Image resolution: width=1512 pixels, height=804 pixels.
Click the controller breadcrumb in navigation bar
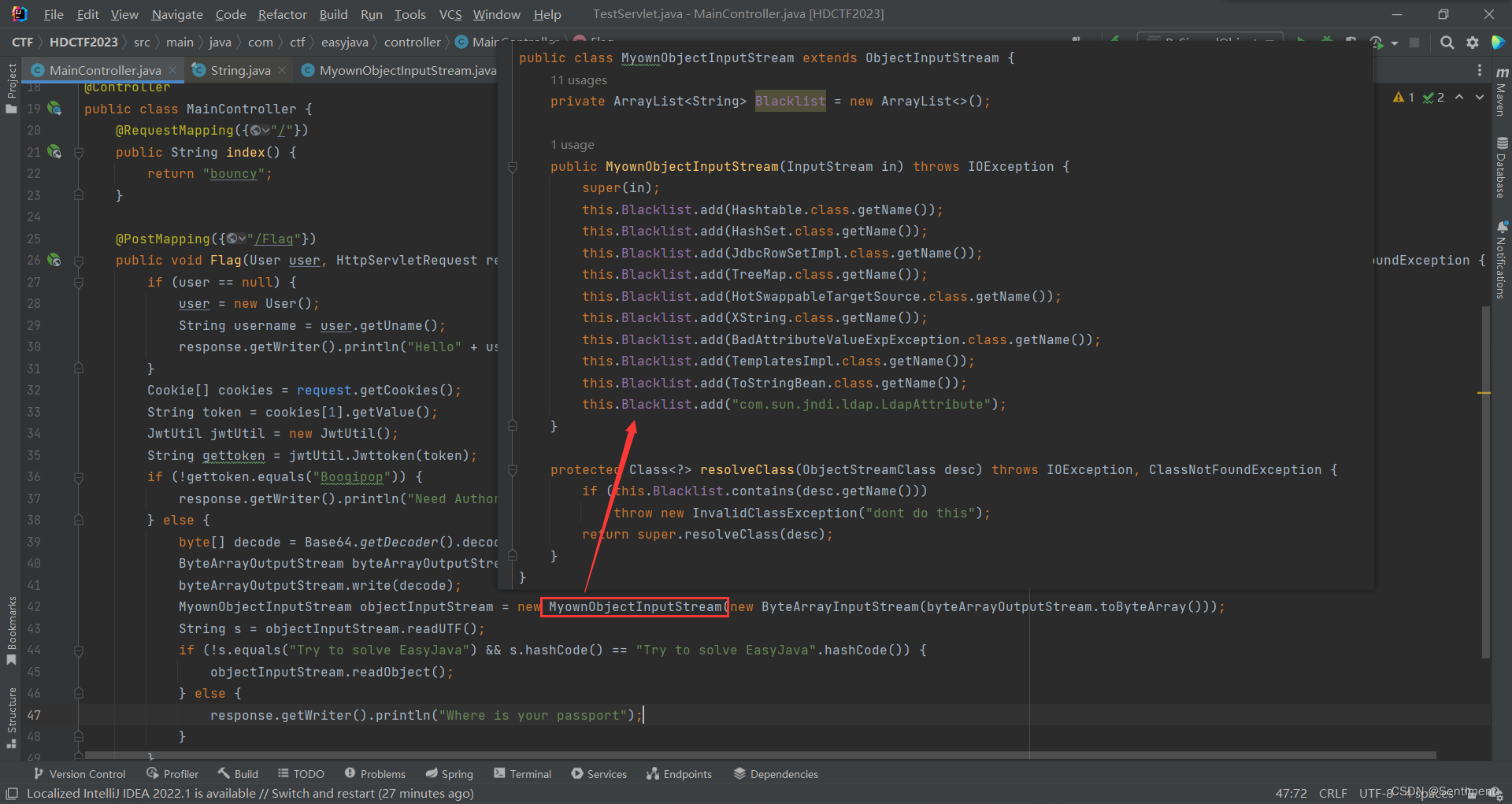pos(412,43)
